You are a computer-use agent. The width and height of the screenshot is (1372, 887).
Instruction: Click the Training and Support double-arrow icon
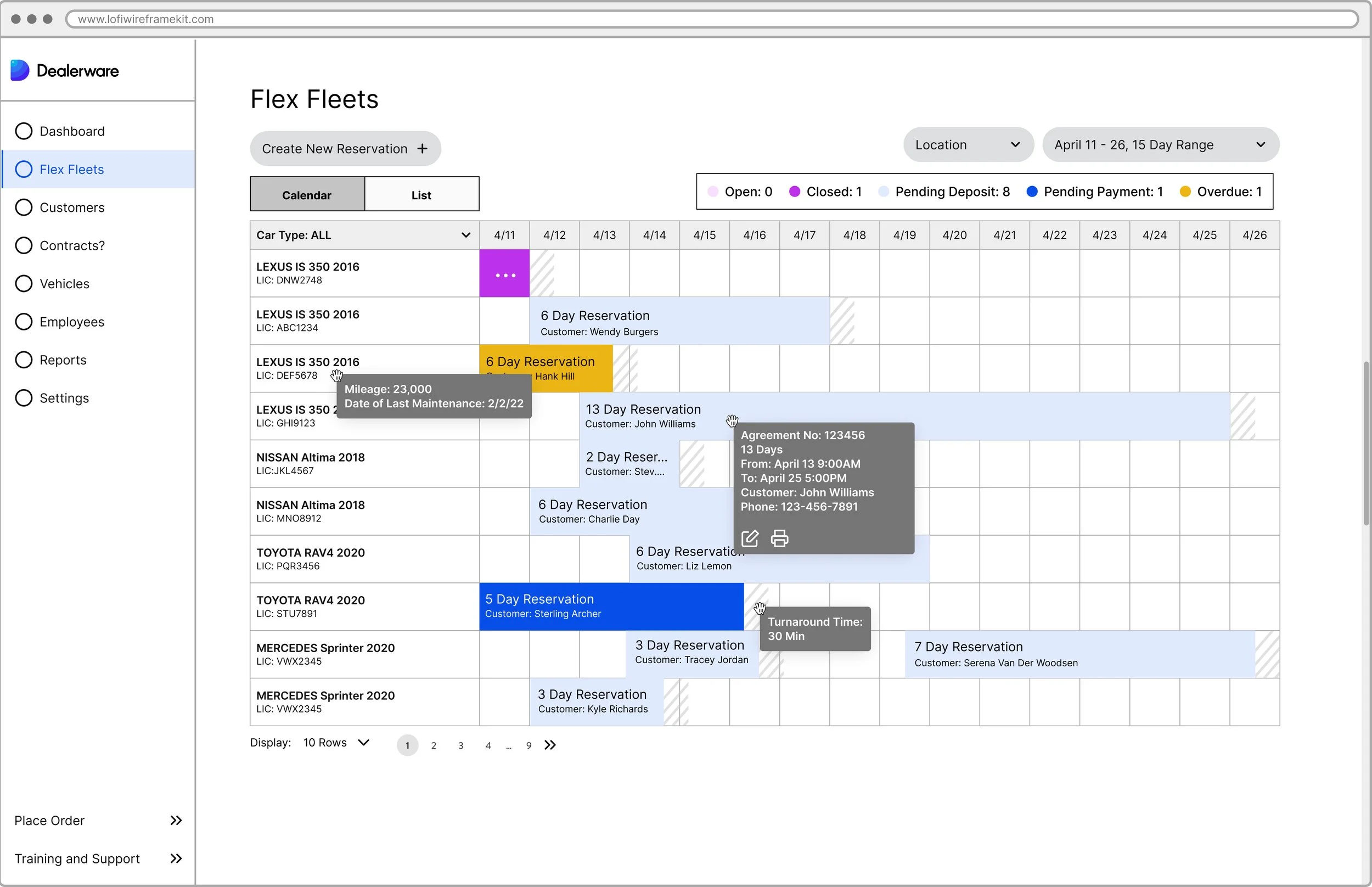click(x=176, y=858)
